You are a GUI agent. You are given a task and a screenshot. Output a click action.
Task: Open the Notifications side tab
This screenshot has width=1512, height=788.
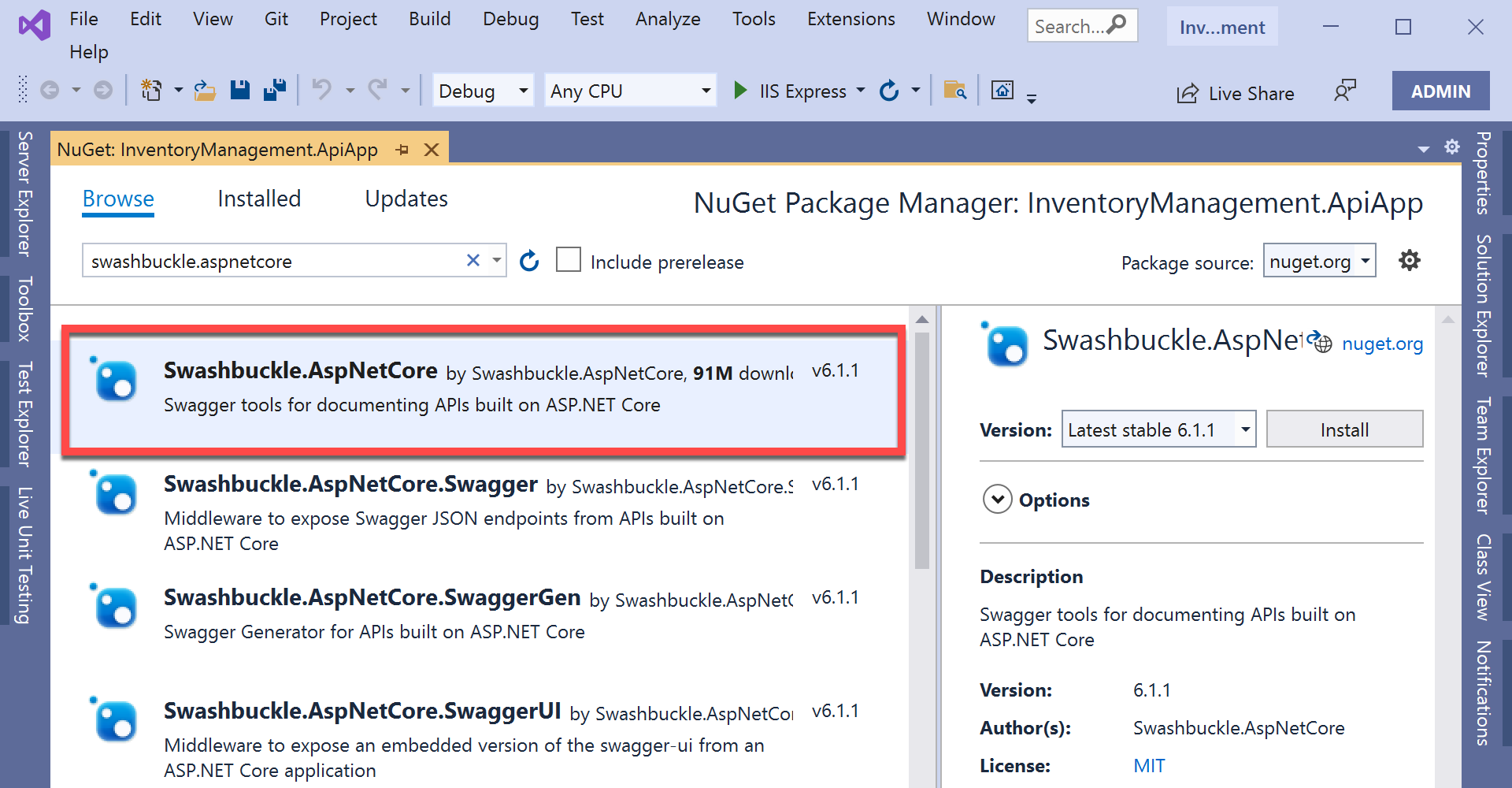pos(1484,693)
